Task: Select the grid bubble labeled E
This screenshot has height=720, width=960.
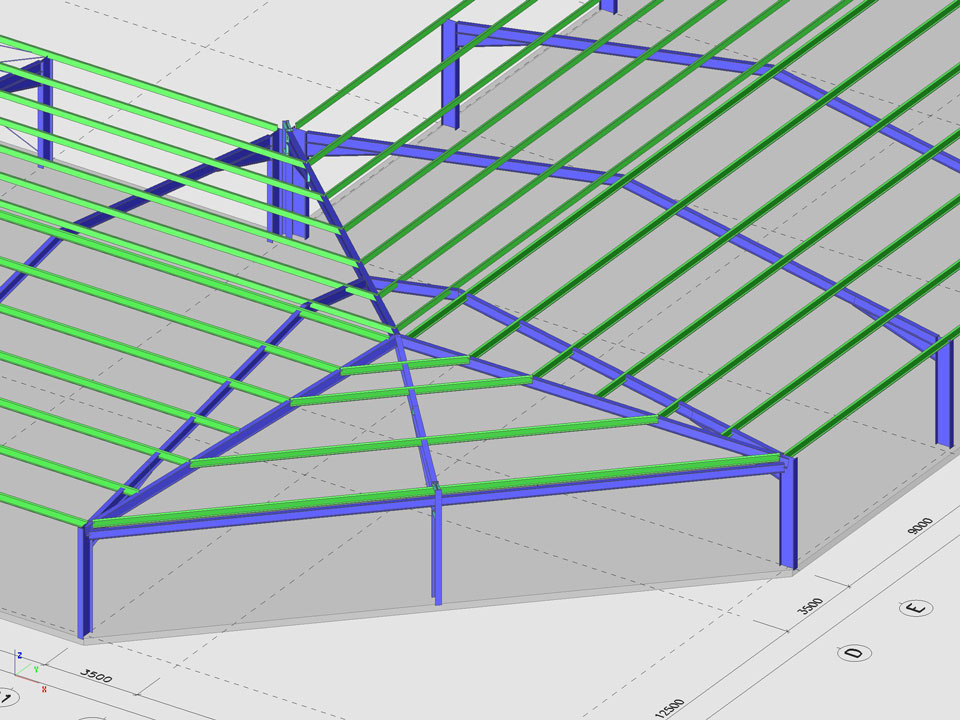Action: [913, 607]
